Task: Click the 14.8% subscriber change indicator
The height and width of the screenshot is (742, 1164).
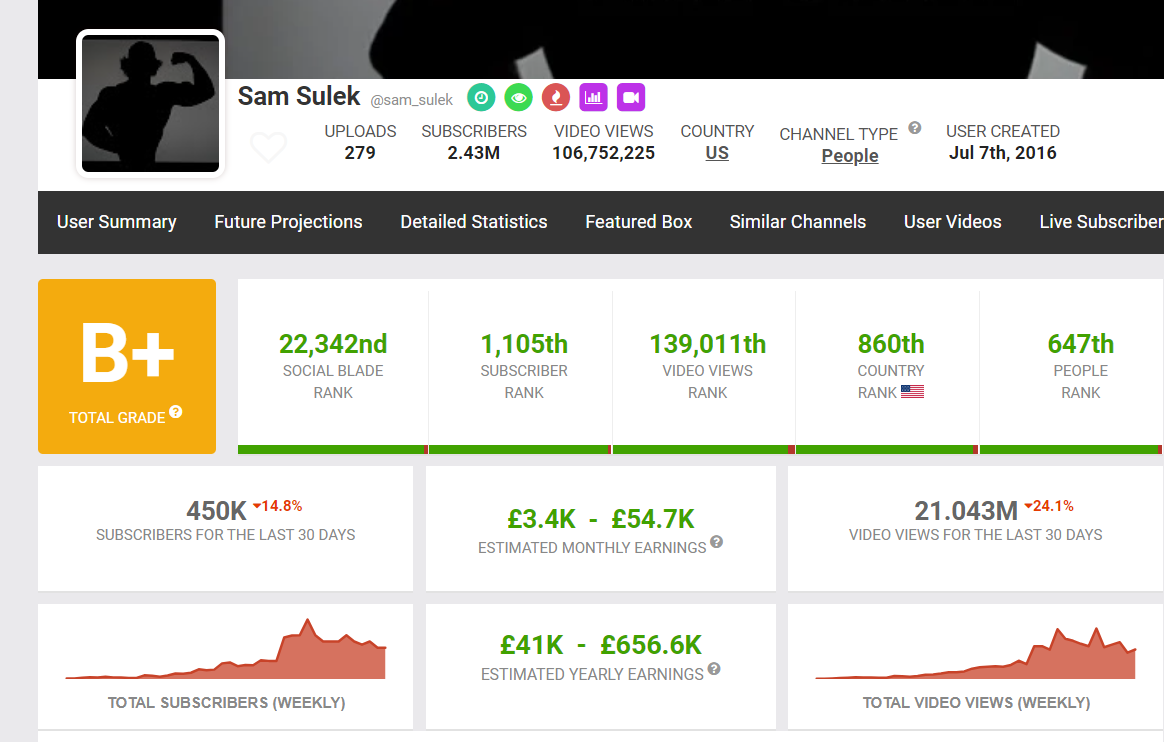Action: (x=278, y=506)
